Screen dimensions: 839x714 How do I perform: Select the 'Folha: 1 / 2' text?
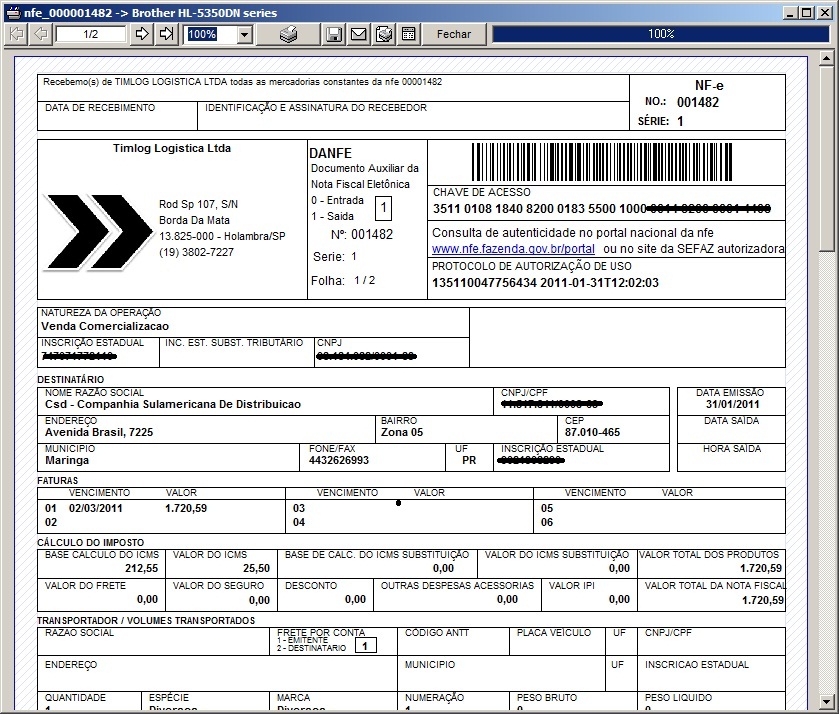click(343, 280)
